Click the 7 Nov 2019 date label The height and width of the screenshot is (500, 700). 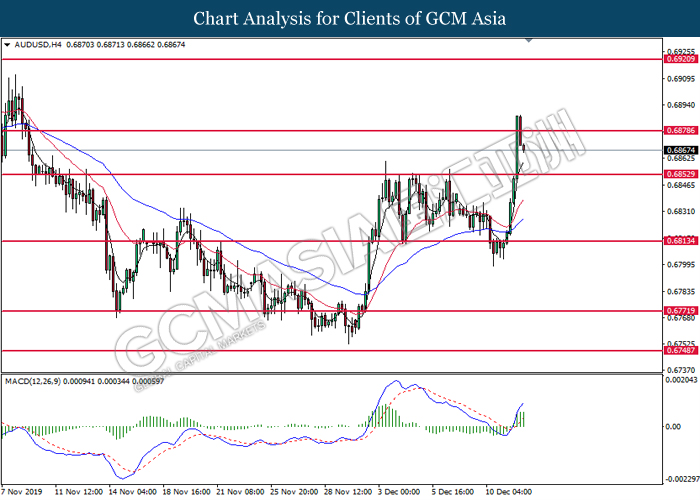coord(22,492)
